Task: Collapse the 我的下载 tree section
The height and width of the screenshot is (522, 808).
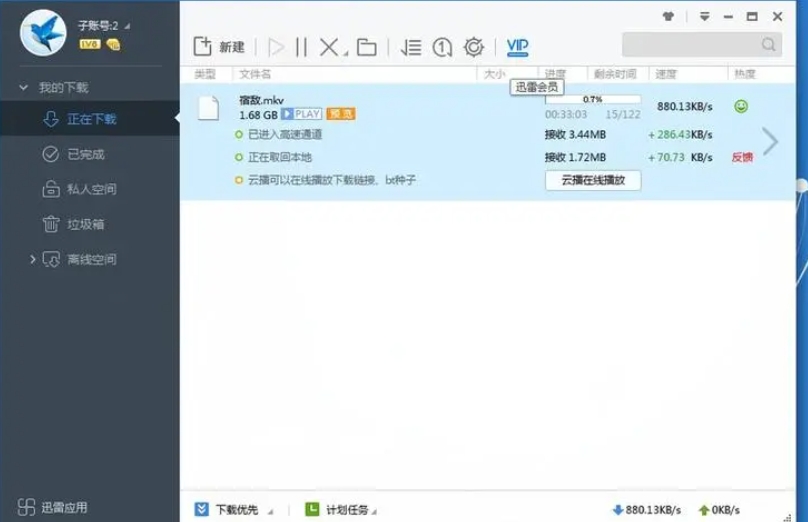Action: [23, 87]
